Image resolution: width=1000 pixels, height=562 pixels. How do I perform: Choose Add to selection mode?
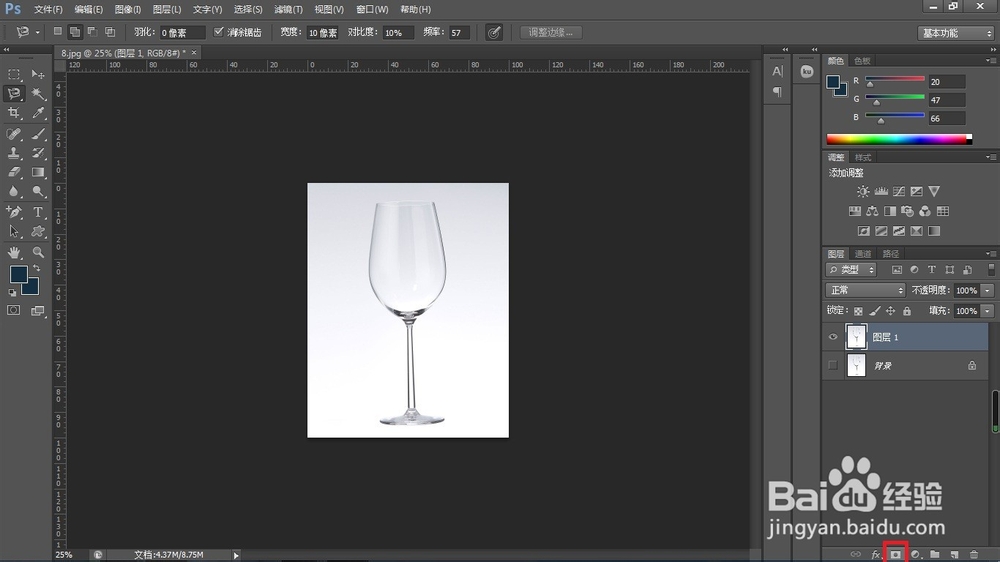[75, 31]
